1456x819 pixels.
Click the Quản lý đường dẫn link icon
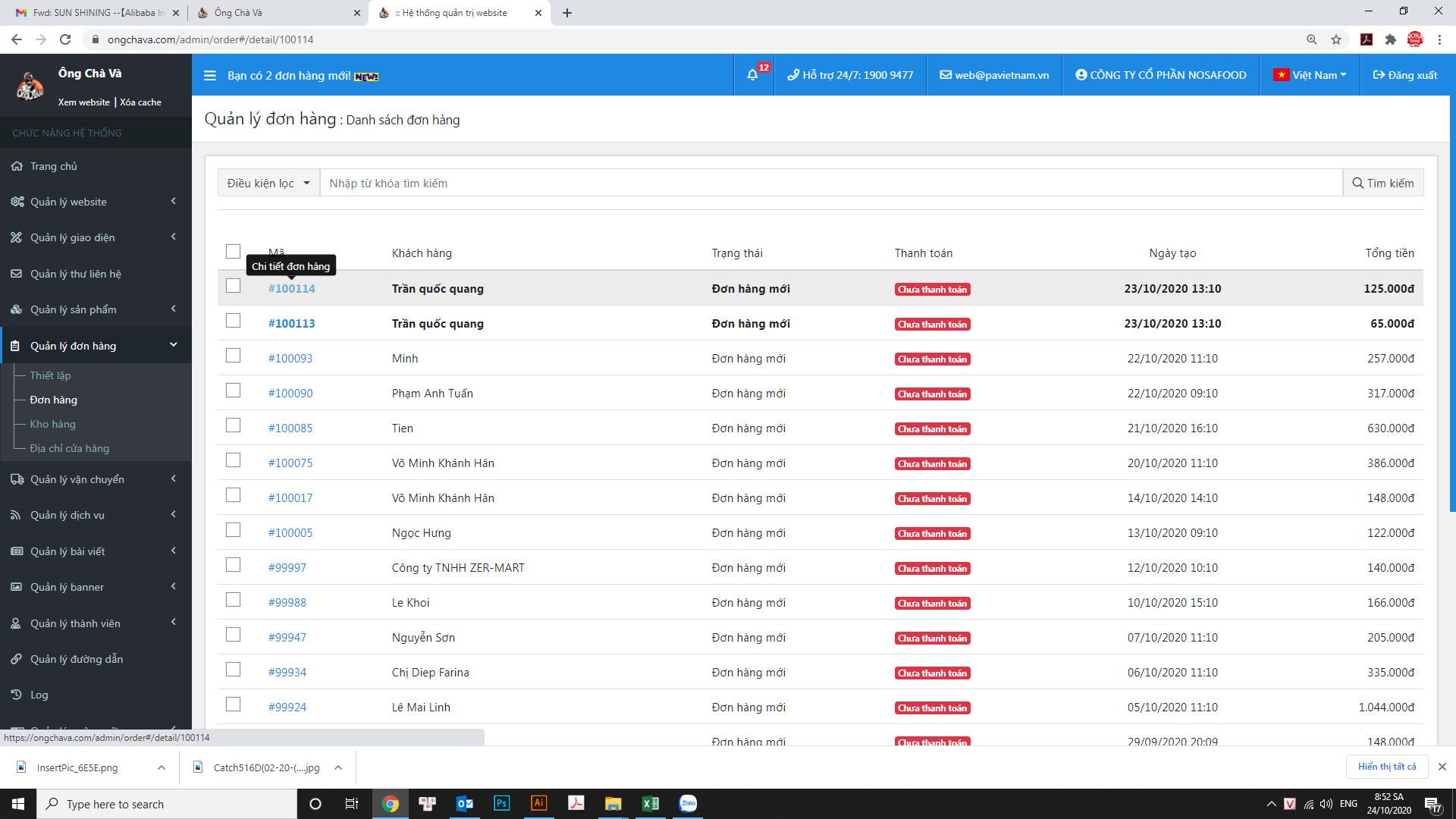pyautogui.click(x=17, y=659)
